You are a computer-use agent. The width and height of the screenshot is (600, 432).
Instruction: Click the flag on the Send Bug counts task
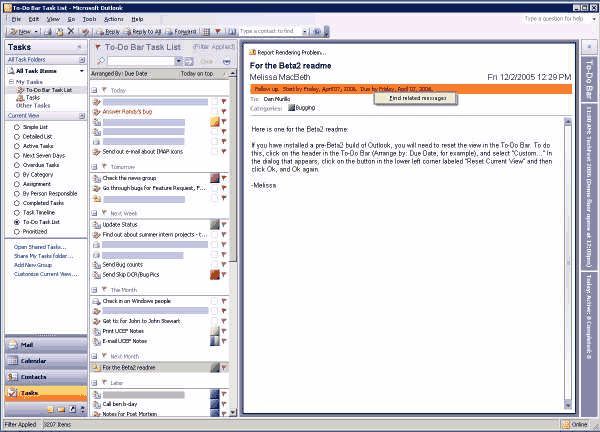(x=224, y=264)
